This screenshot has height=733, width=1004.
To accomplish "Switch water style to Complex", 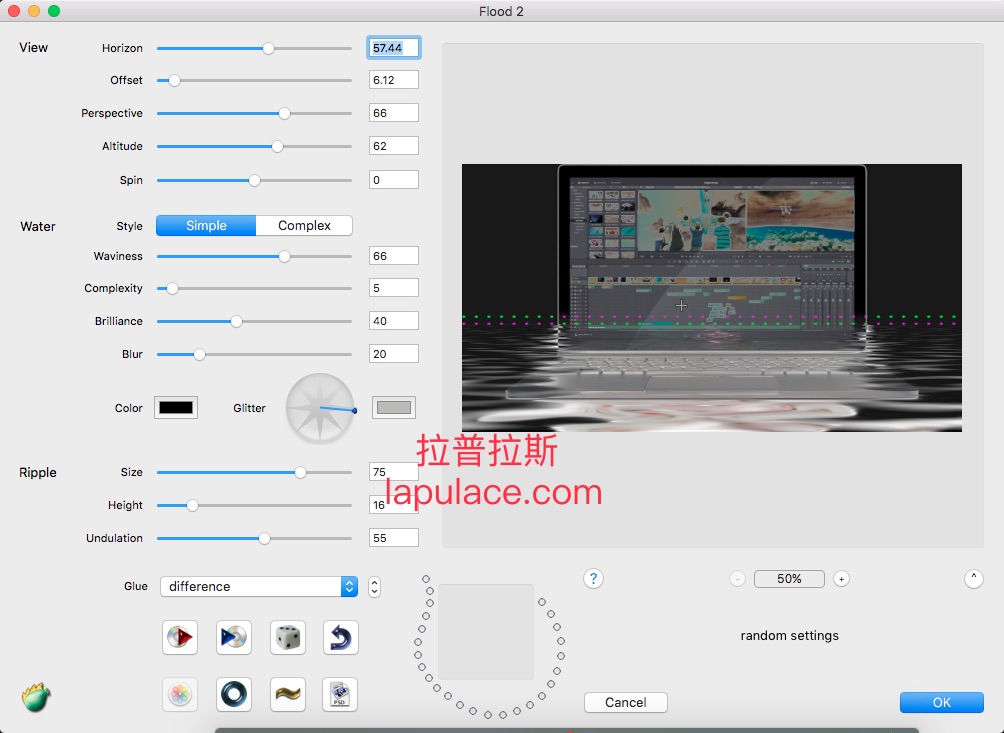I will tap(304, 226).
